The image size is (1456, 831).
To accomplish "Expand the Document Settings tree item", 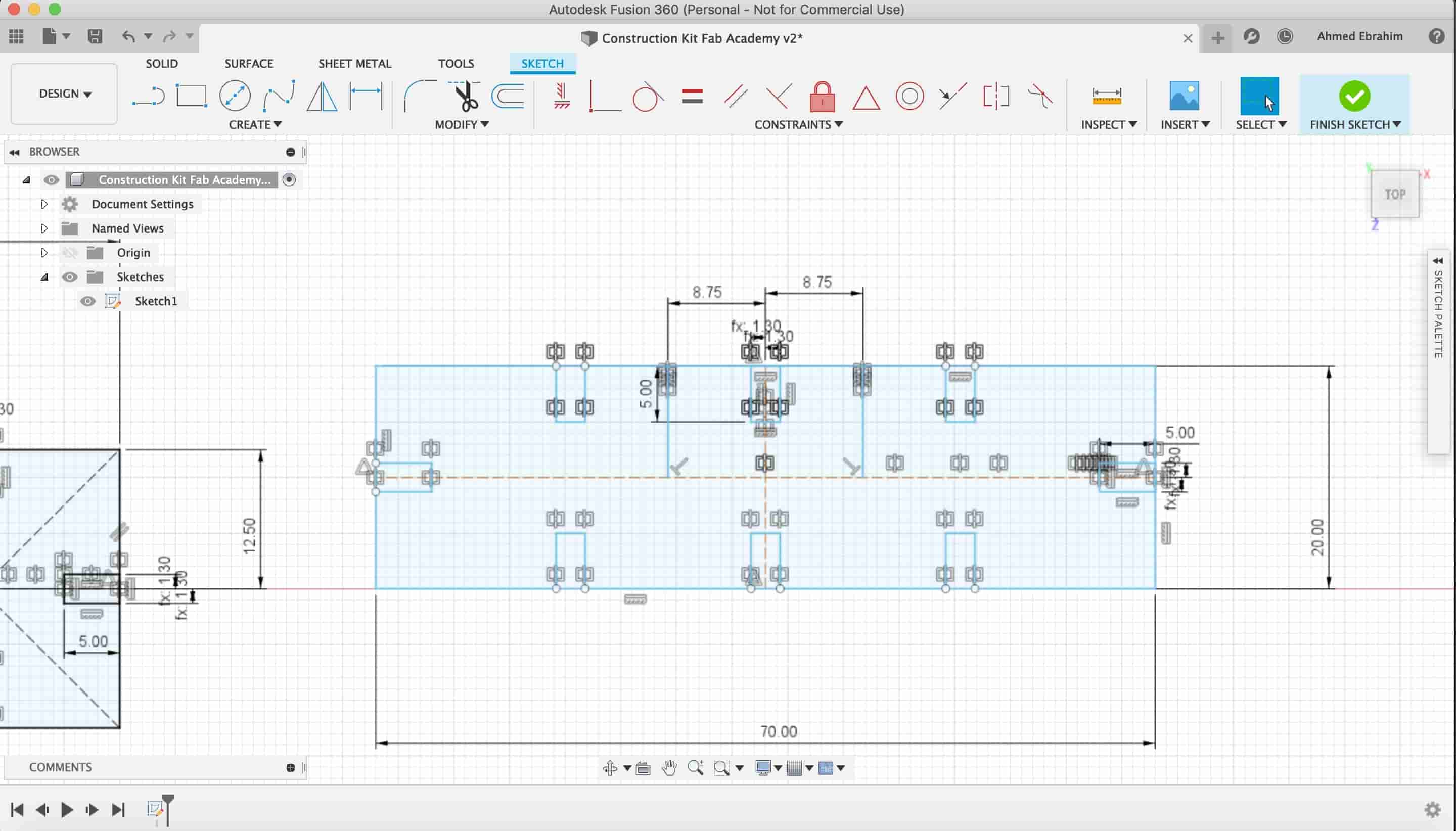I will tap(43, 203).
